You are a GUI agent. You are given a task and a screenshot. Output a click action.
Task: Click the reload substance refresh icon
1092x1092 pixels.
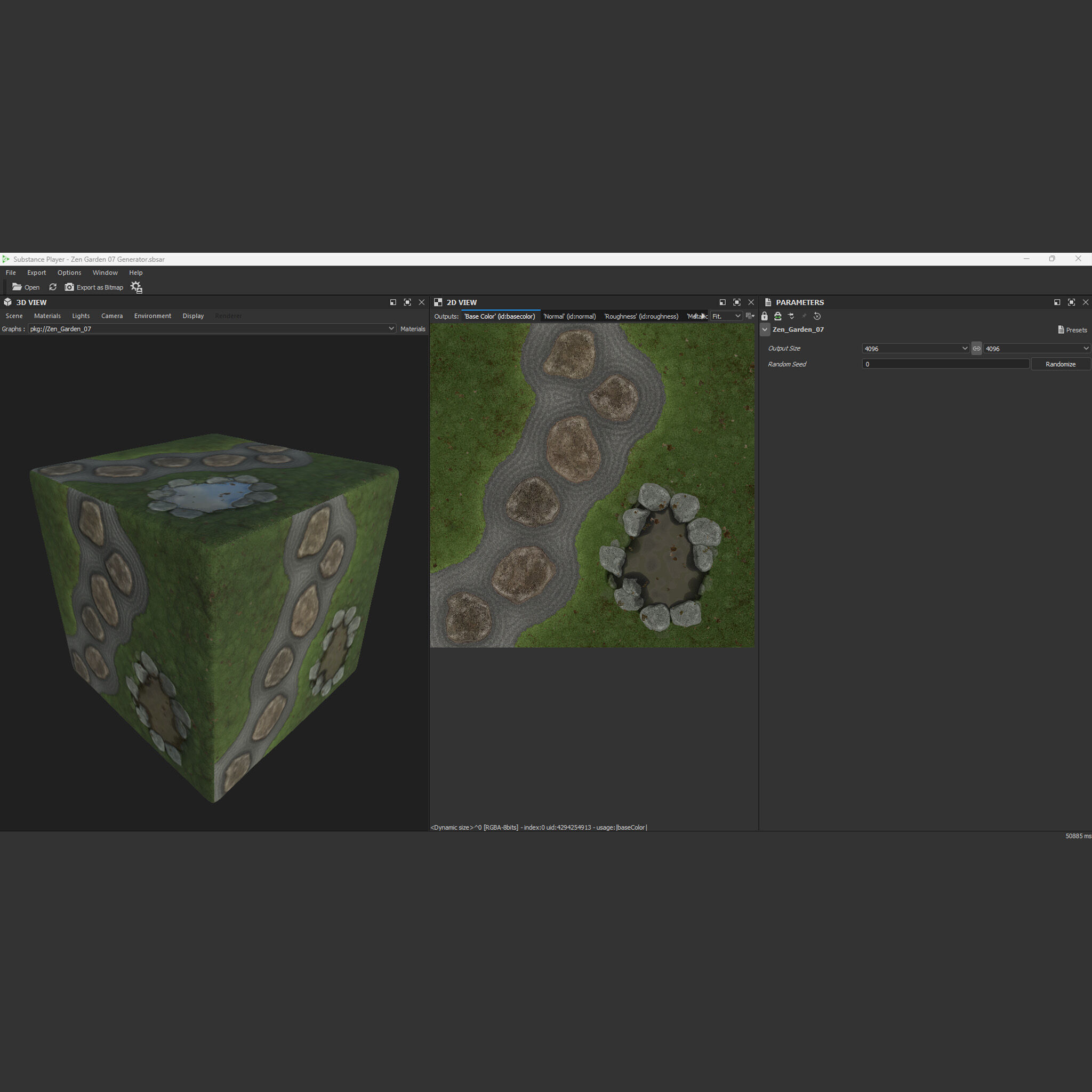click(53, 287)
